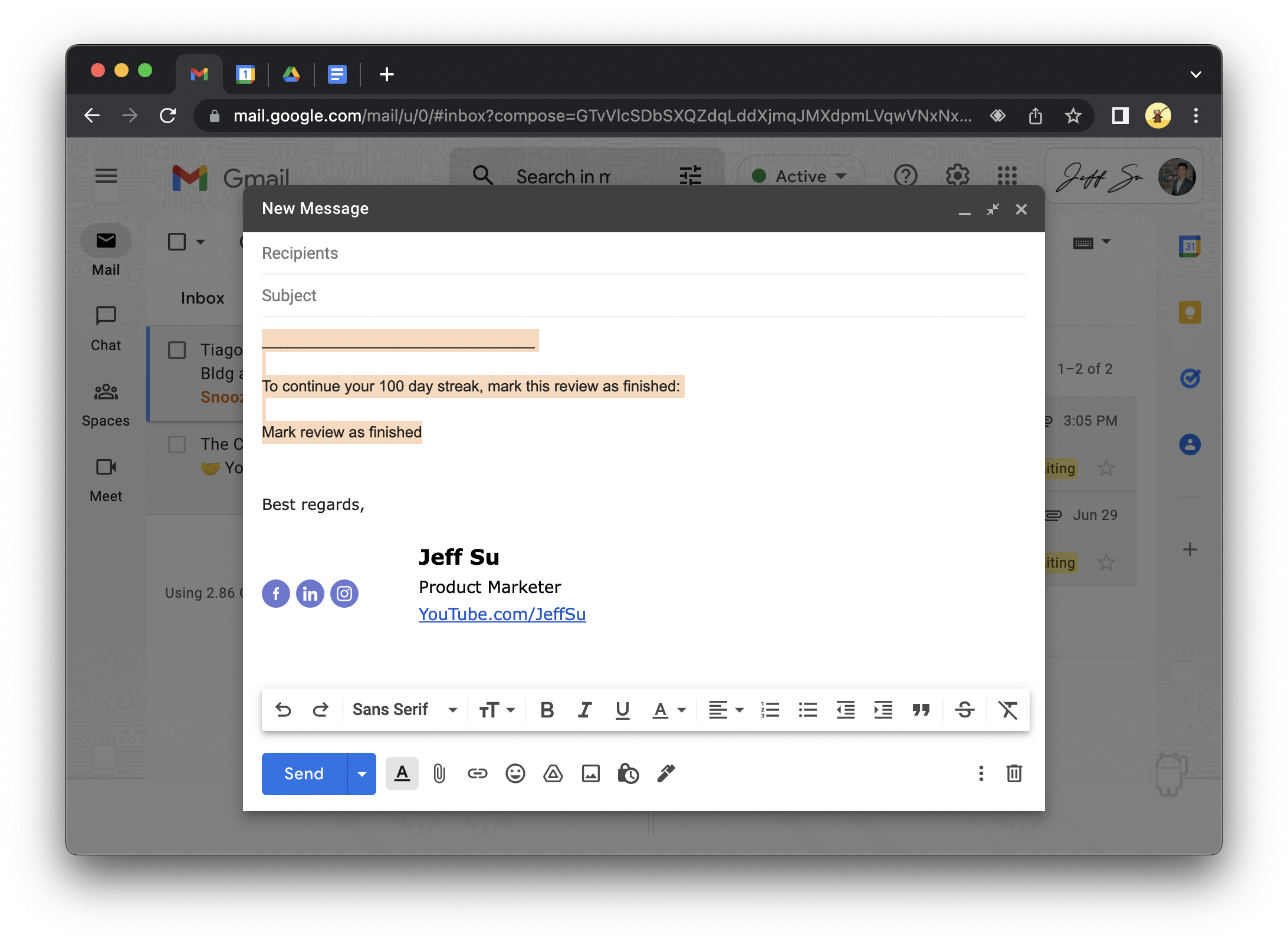The image size is (1288, 942).
Task: Toggle italic formatting
Action: pyautogui.click(x=584, y=710)
